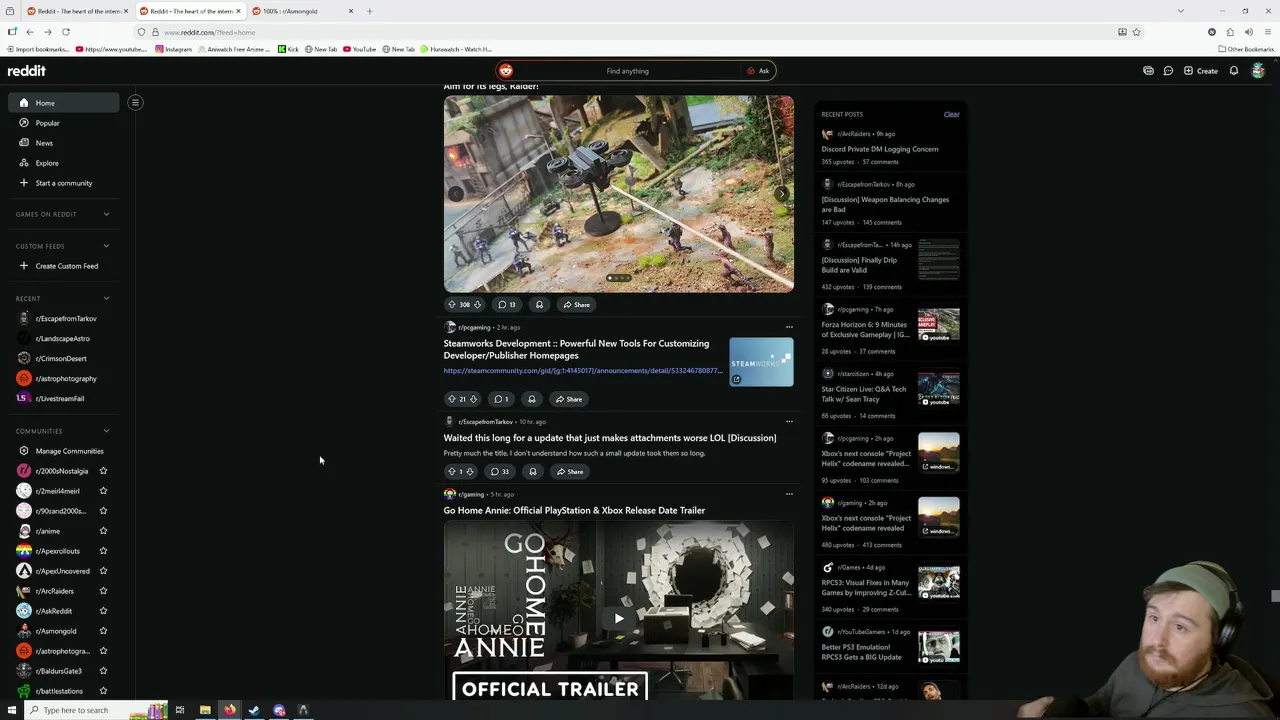Favorite r/BaldursGate3 with its star

pos(103,671)
